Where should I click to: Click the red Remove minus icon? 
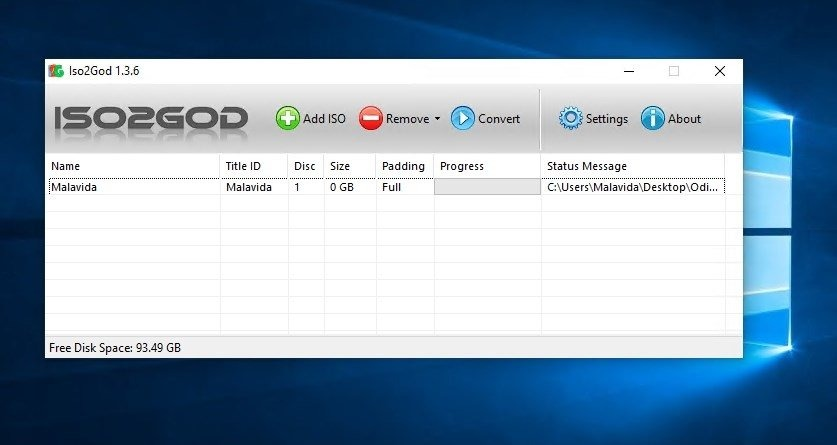370,118
